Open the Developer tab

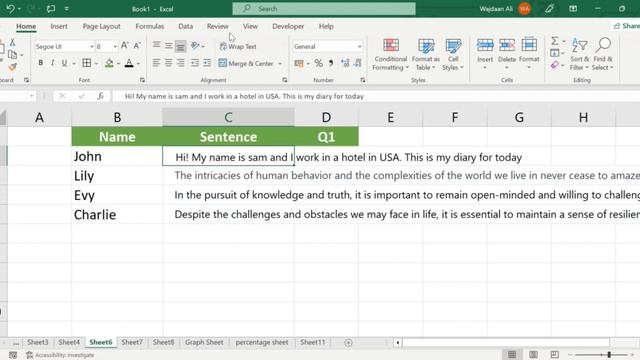click(x=288, y=26)
